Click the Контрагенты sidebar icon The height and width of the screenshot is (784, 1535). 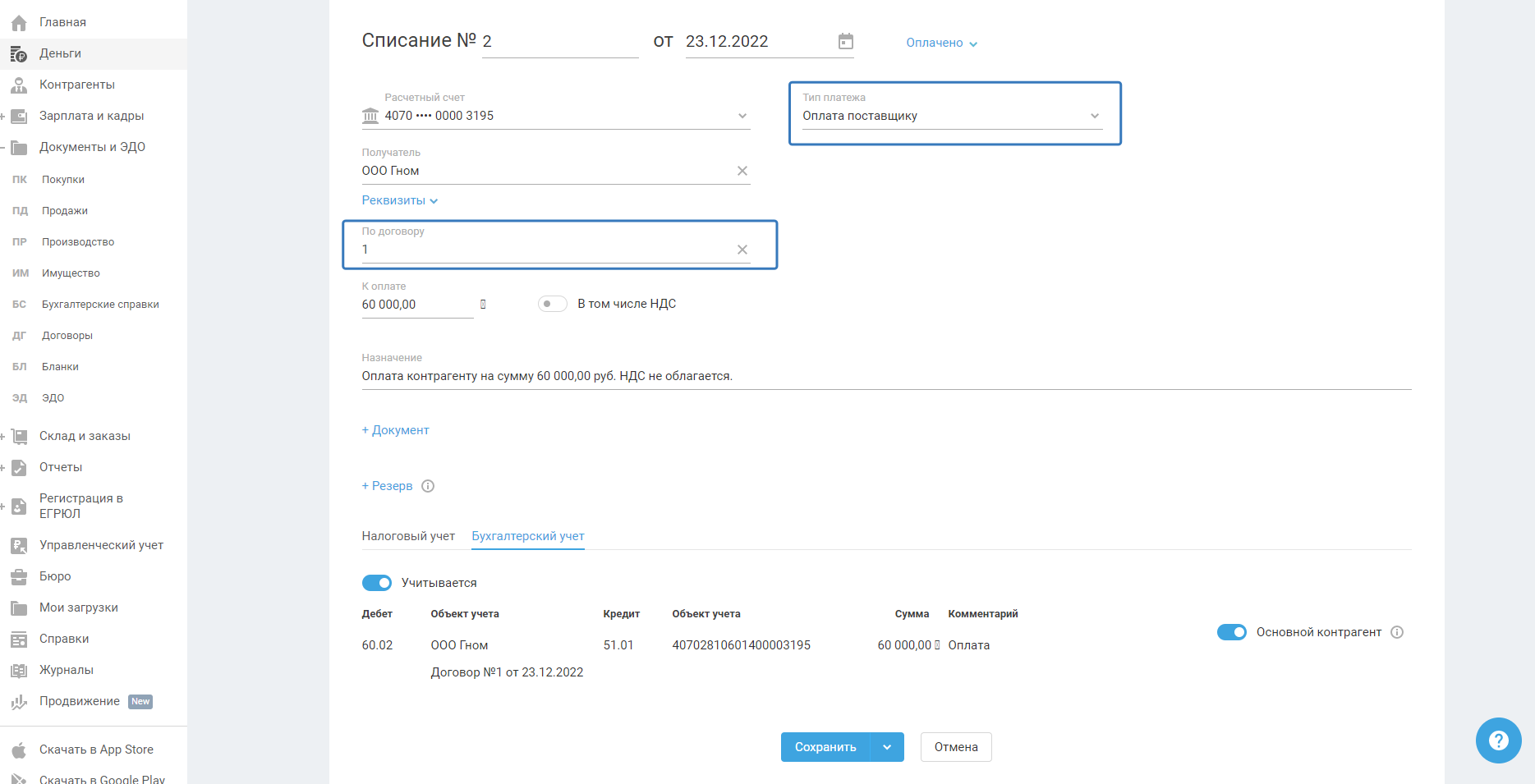(x=19, y=85)
